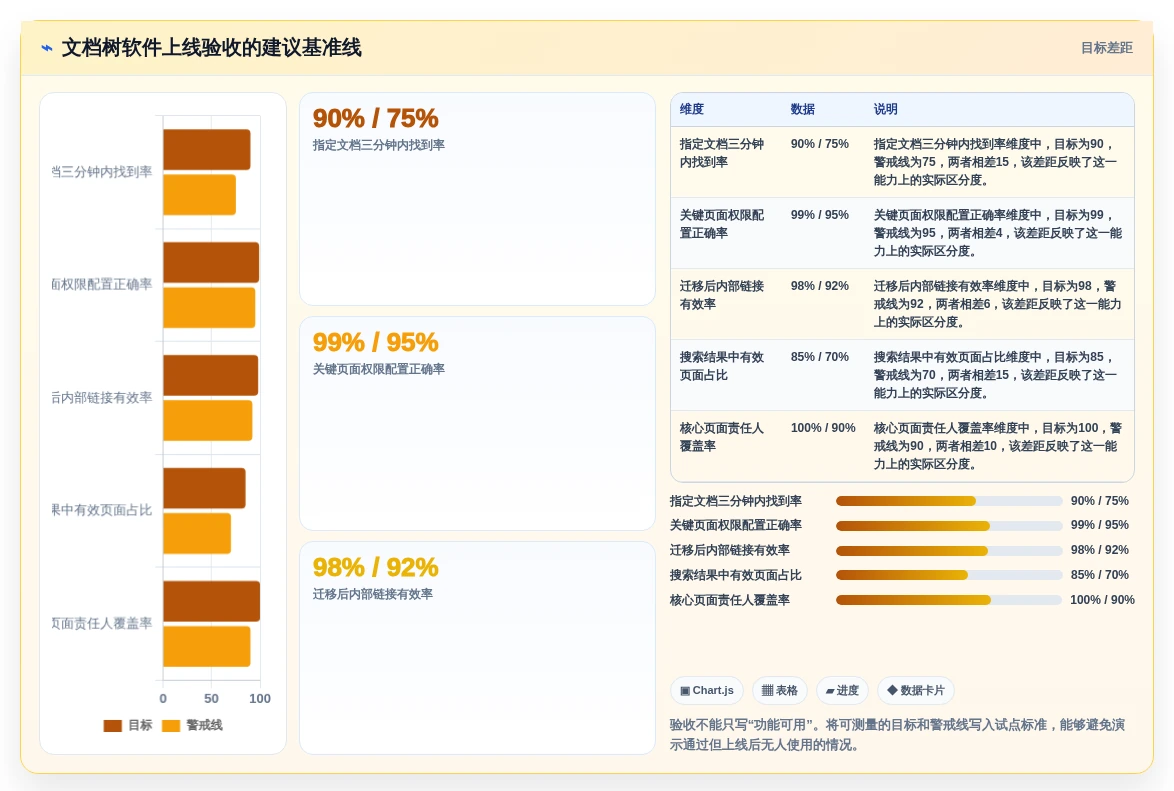The image size is (1174, 791).
Task: Open the 90% / 75% data card
Action: [477, 198]
